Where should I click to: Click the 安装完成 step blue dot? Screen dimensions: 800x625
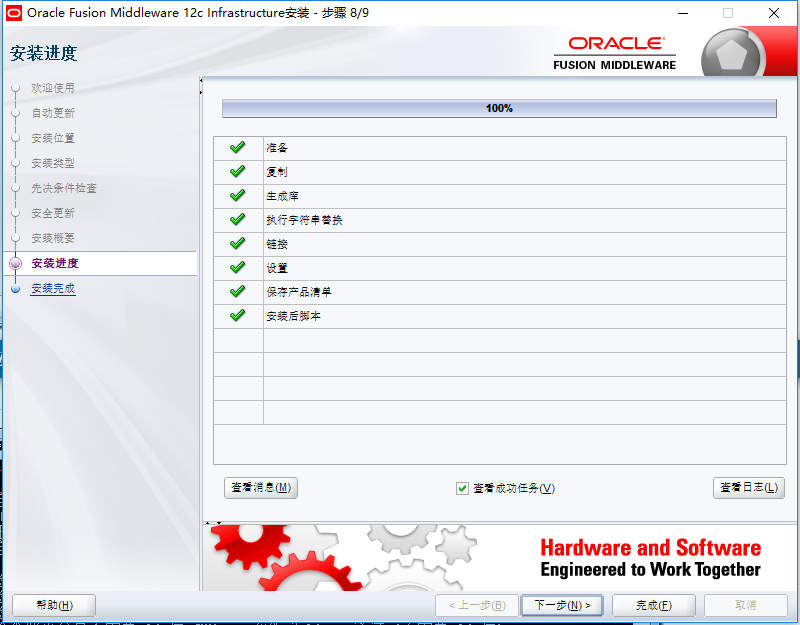pyautogui.click(x=16, y=289)
